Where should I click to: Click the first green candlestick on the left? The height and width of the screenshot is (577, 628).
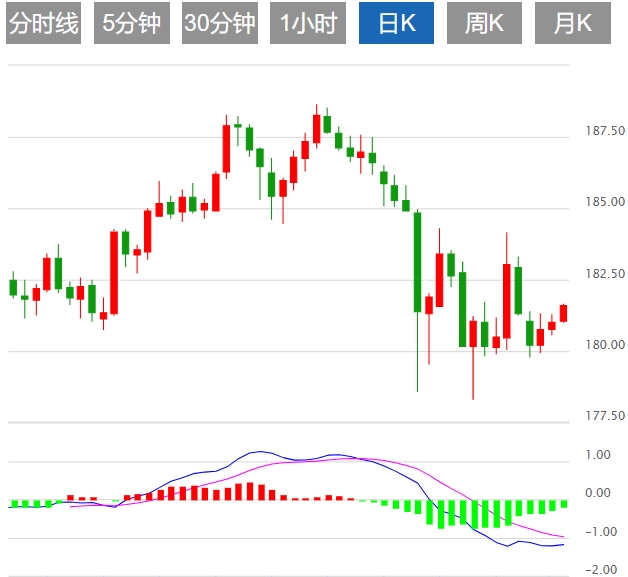pos(13,287)
